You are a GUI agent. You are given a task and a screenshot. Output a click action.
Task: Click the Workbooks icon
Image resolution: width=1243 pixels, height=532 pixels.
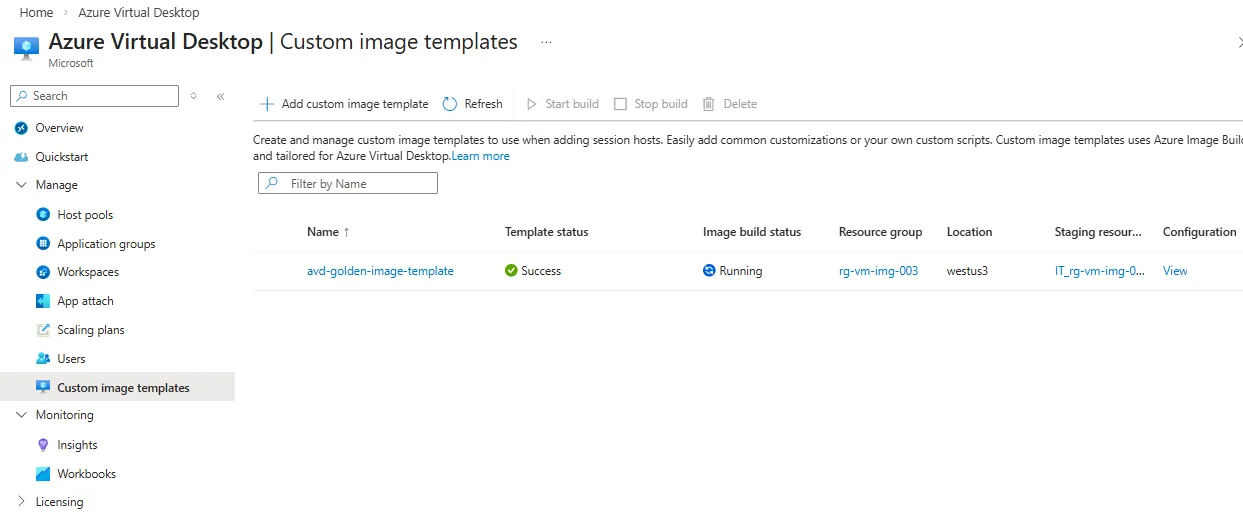click(x=43, y=474)
